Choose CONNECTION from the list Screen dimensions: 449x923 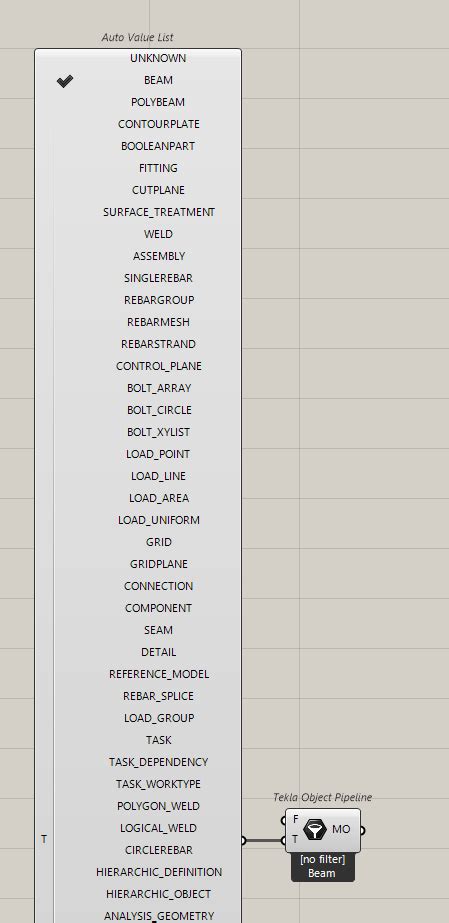158,586
